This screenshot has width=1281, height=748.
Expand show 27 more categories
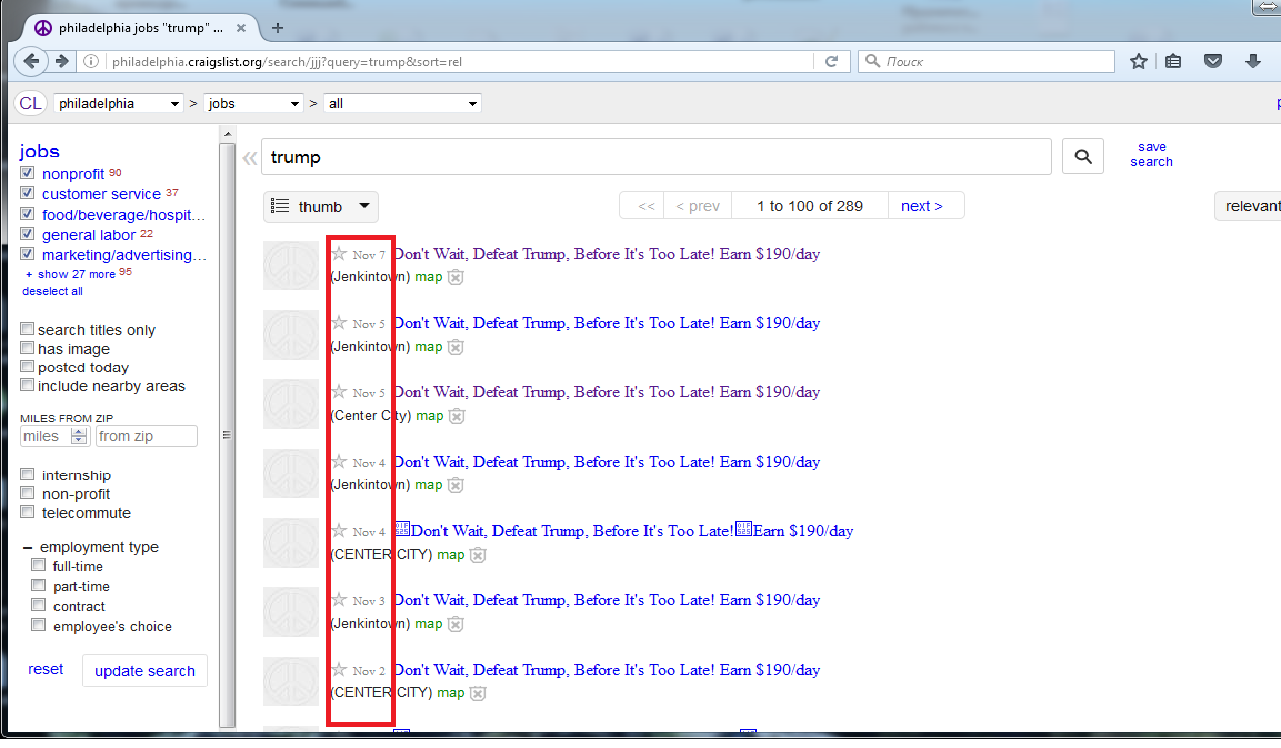coord(70,274)
